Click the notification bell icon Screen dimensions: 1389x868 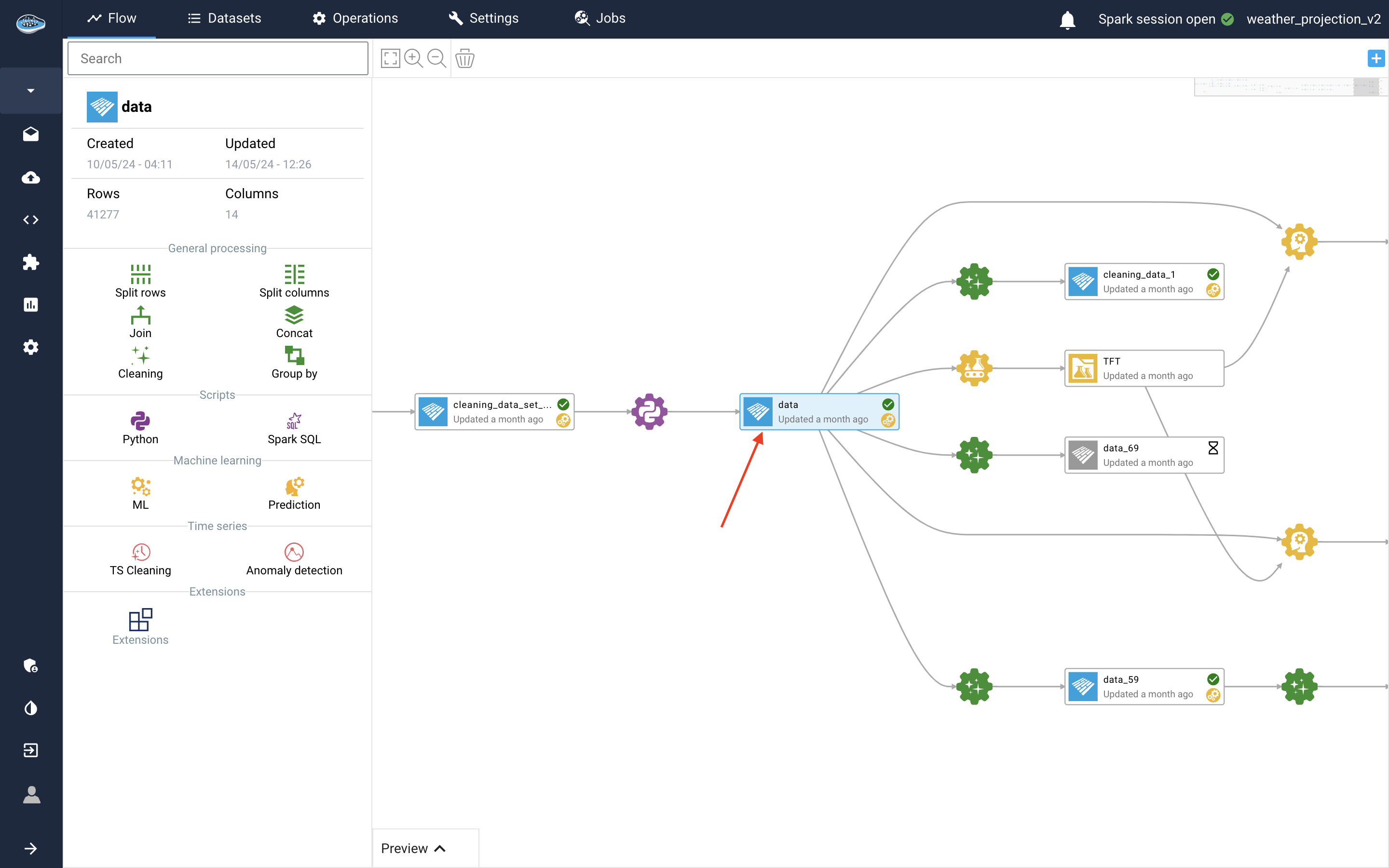(x=1067, y=19)
